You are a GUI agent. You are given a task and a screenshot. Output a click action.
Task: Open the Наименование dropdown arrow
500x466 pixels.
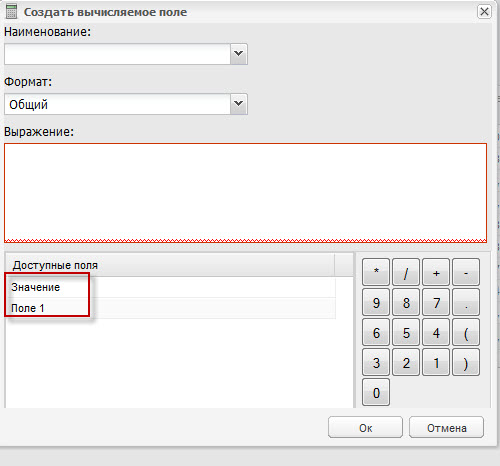(238, 54)
